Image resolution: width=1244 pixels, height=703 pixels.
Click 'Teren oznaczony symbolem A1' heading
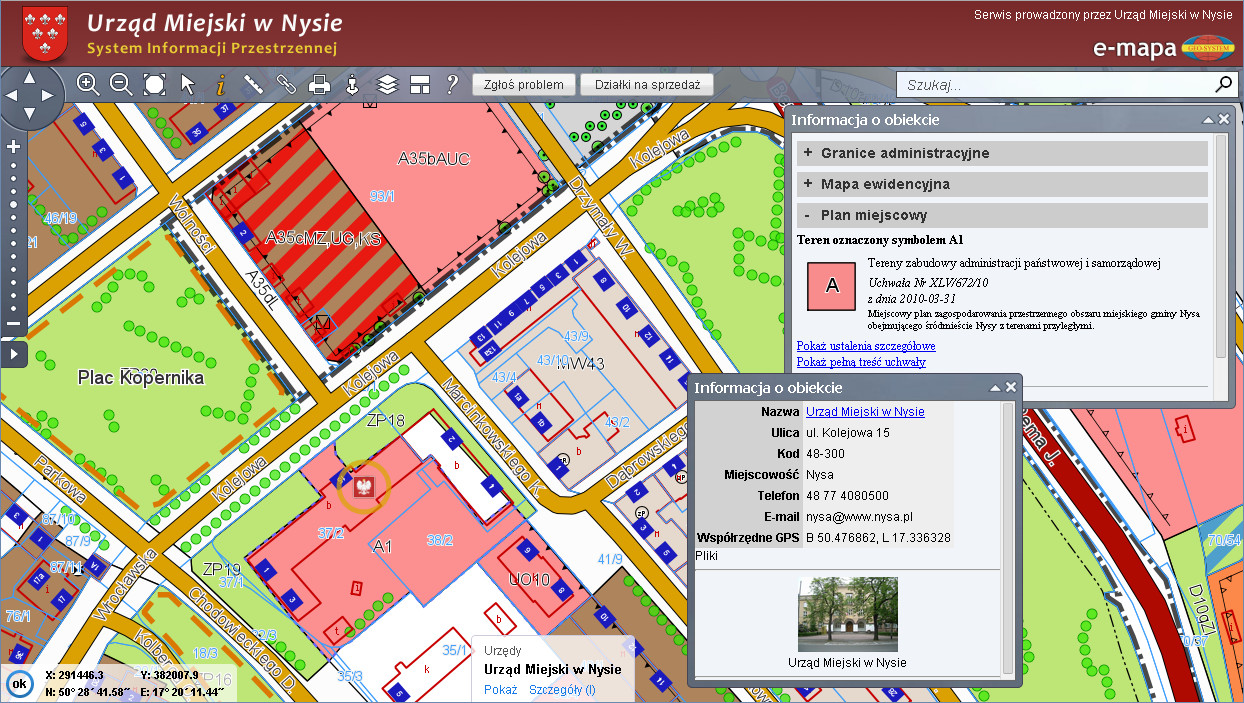coord(880,240)
